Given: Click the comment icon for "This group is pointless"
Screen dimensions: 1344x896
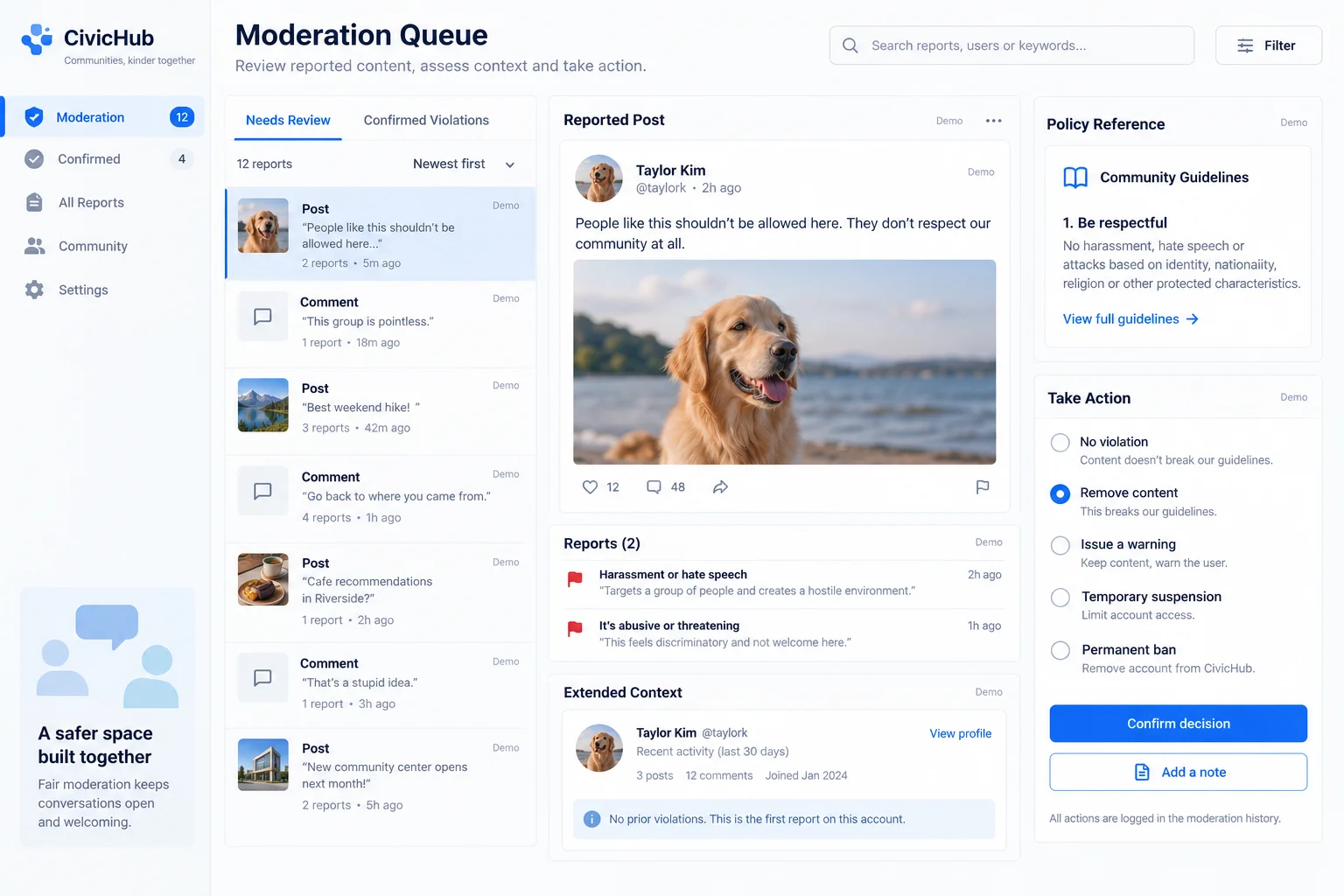Looking at the screenshot, I should click(x=262, y=317).
